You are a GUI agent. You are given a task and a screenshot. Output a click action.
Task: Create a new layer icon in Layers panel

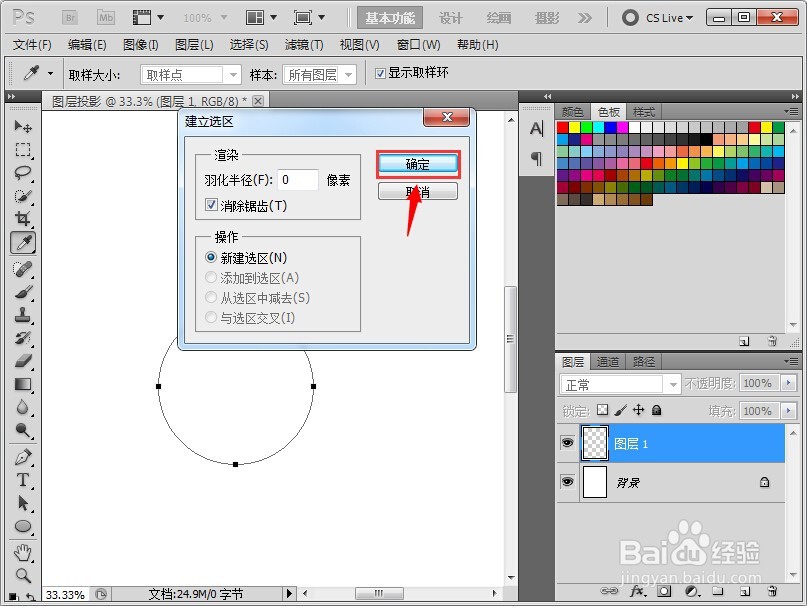[x=745, y=591]
